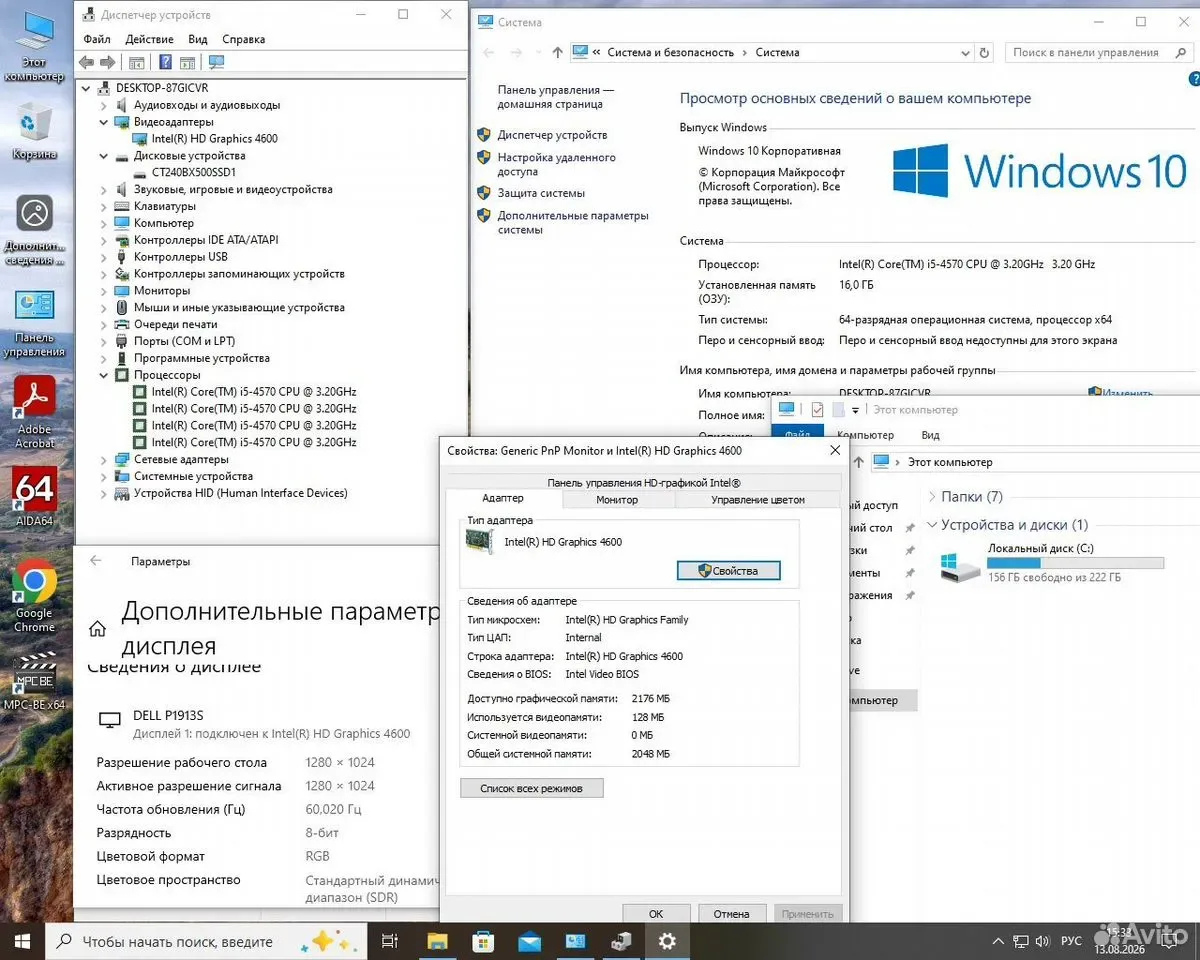The image size is (1200, 960).
Task: Click up arrow in Система address bar
Action: [558, 53]
